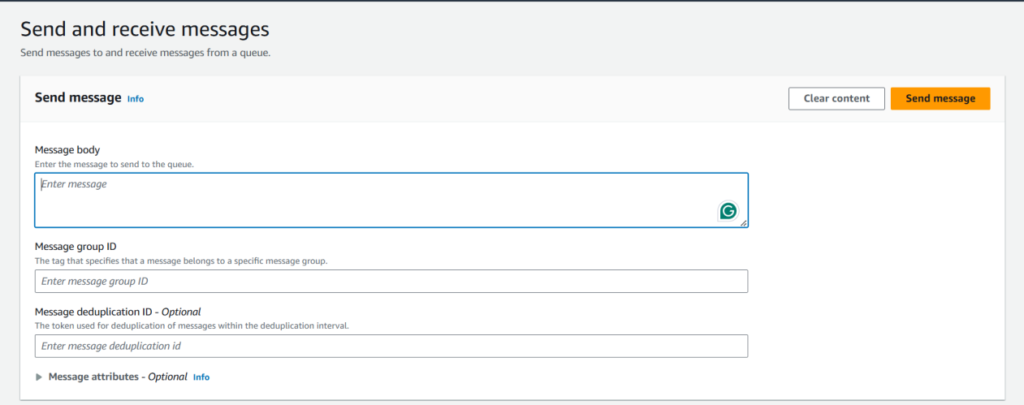
Task: Expand the Message attributes triangle arrow
Action: 40,377
